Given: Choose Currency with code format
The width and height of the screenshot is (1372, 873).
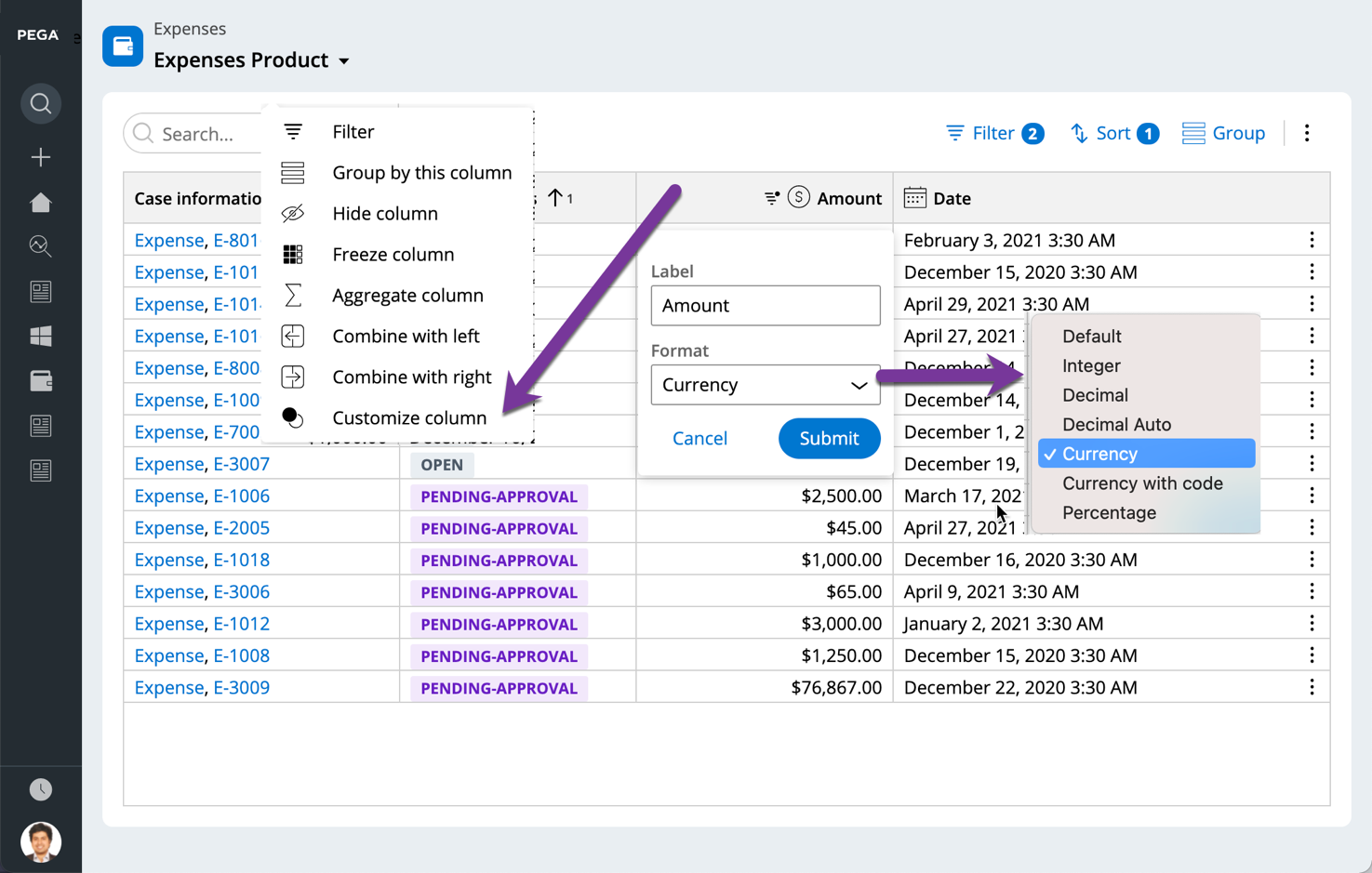Looking at the screenshot, I should [x=1142, y=483].
